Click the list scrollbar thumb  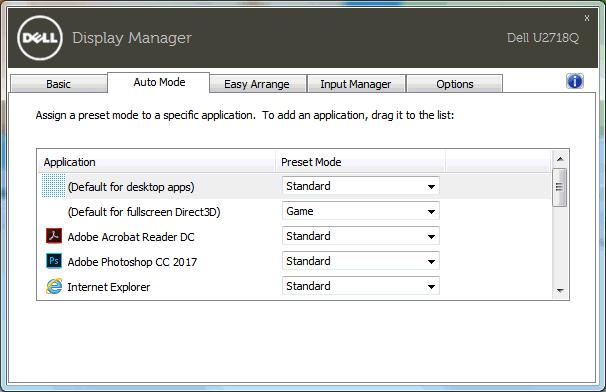(560, 187)
